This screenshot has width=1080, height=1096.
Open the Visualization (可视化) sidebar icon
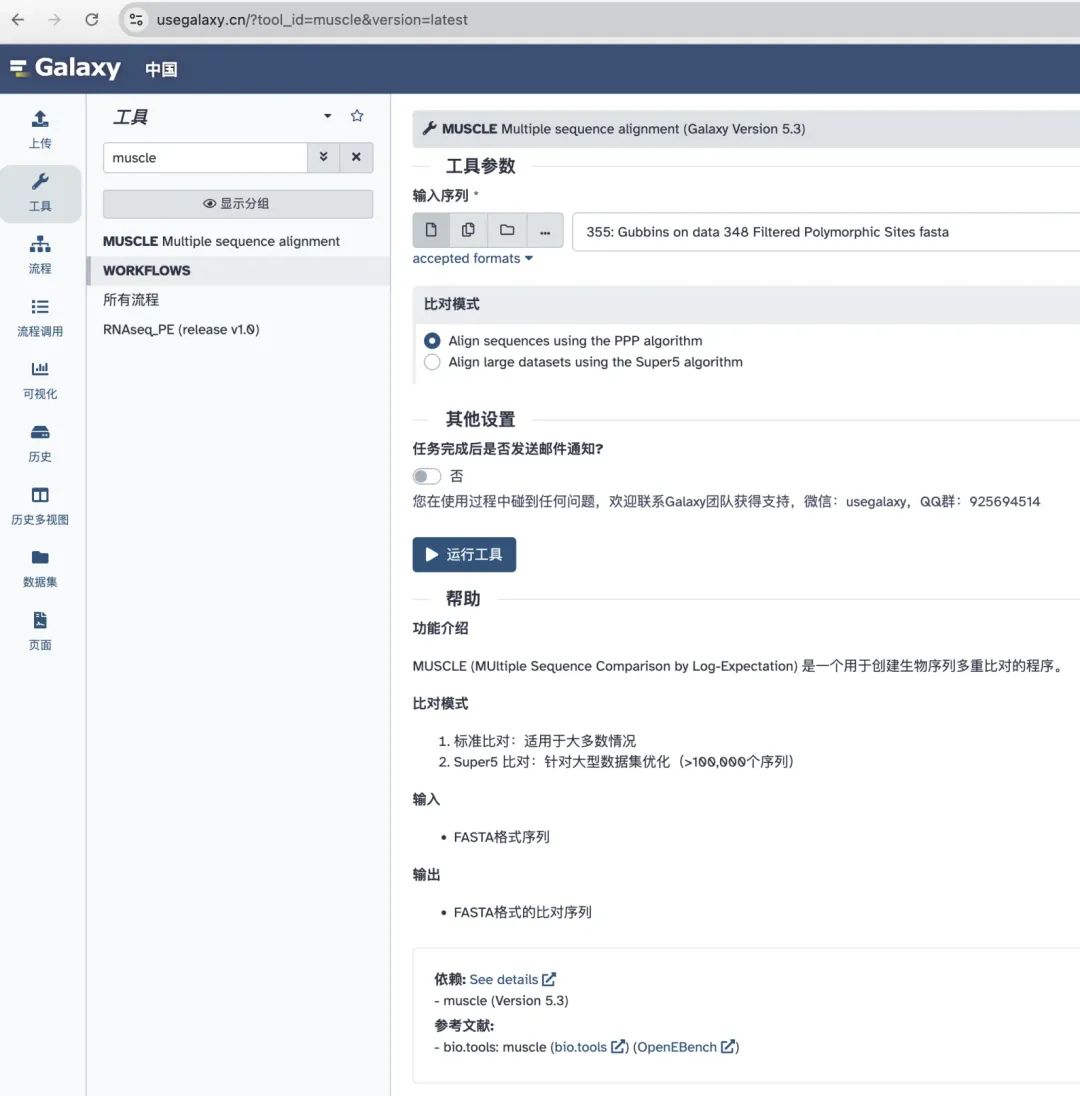pyautogui.click(x=40, y=380)
